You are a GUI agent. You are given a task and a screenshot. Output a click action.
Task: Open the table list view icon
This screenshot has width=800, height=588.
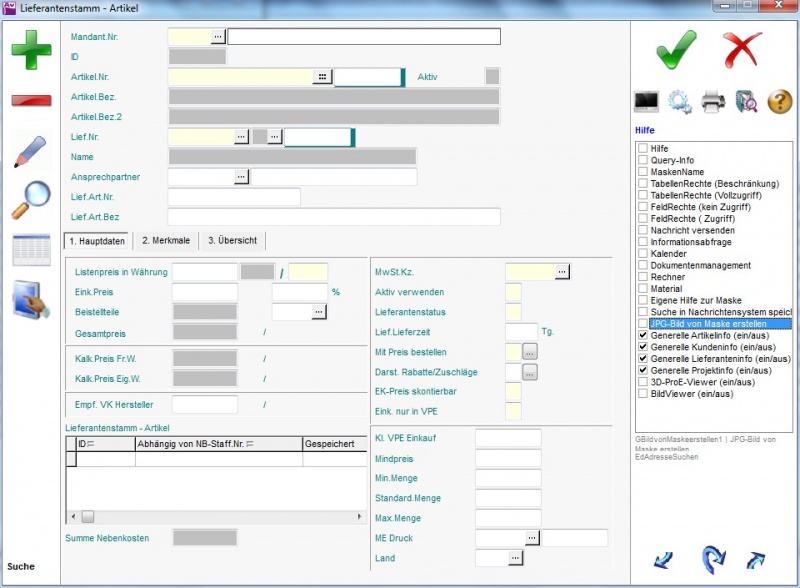pos(31,250)
